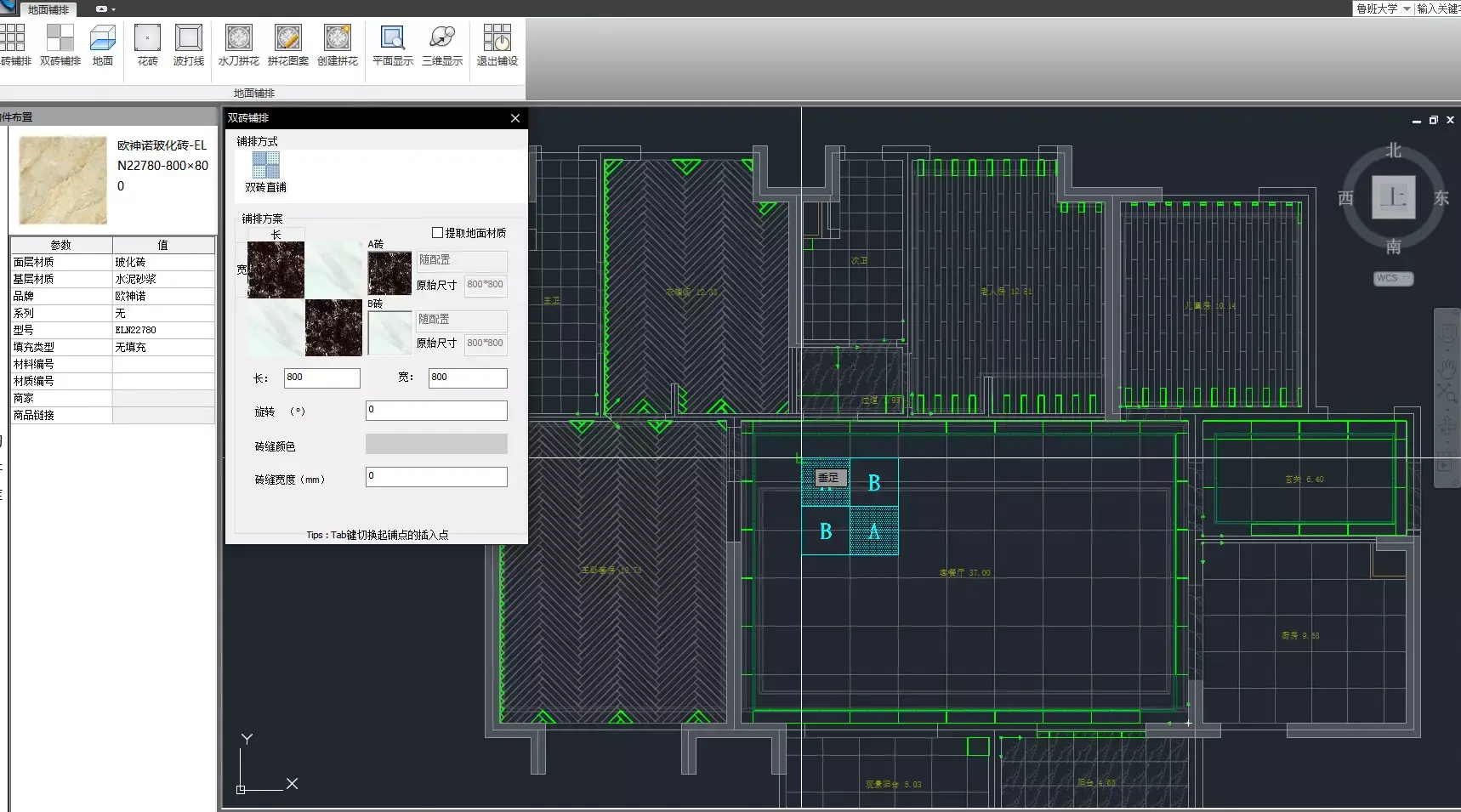Expand the 鲁班大学 dropdown
Image resolution: width=1461 pixels, height=812 pixels.
(x=1407, y=9)
